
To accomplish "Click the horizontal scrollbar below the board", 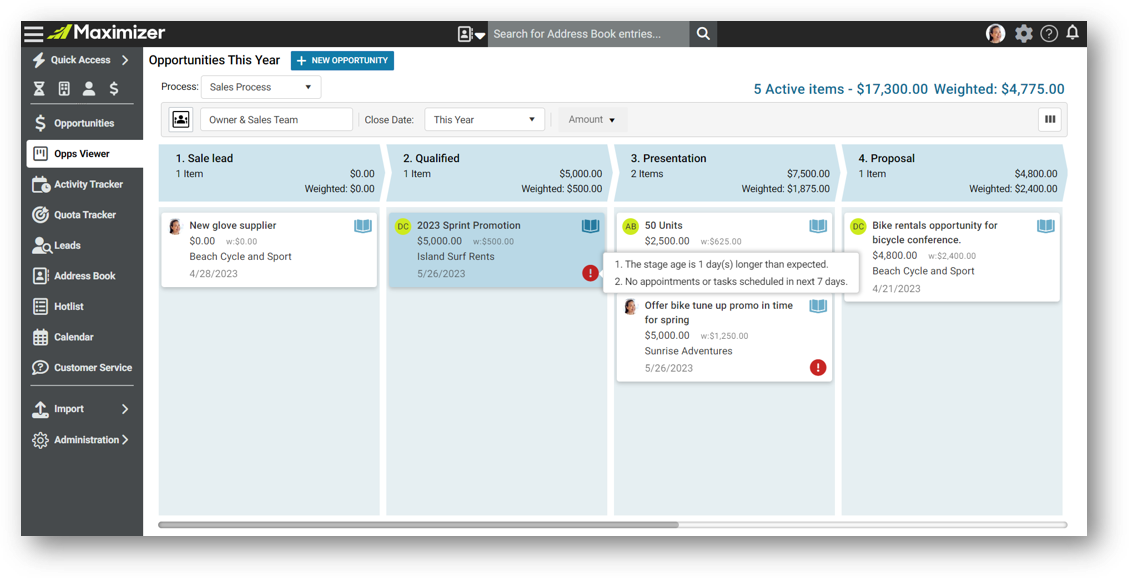I will coord(418,525).
